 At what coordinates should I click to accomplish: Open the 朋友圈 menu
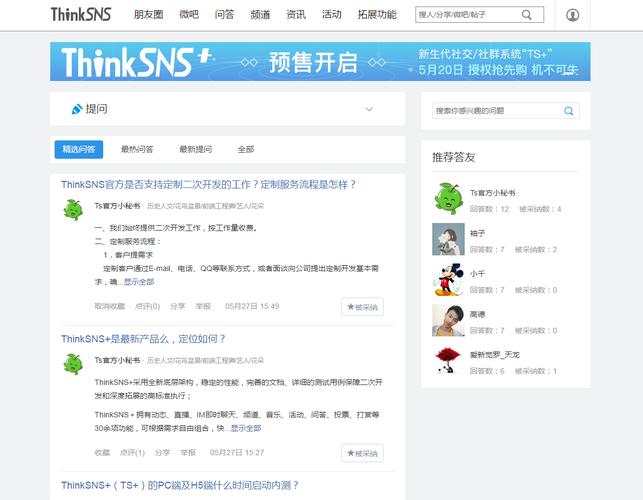coord(148,15)
